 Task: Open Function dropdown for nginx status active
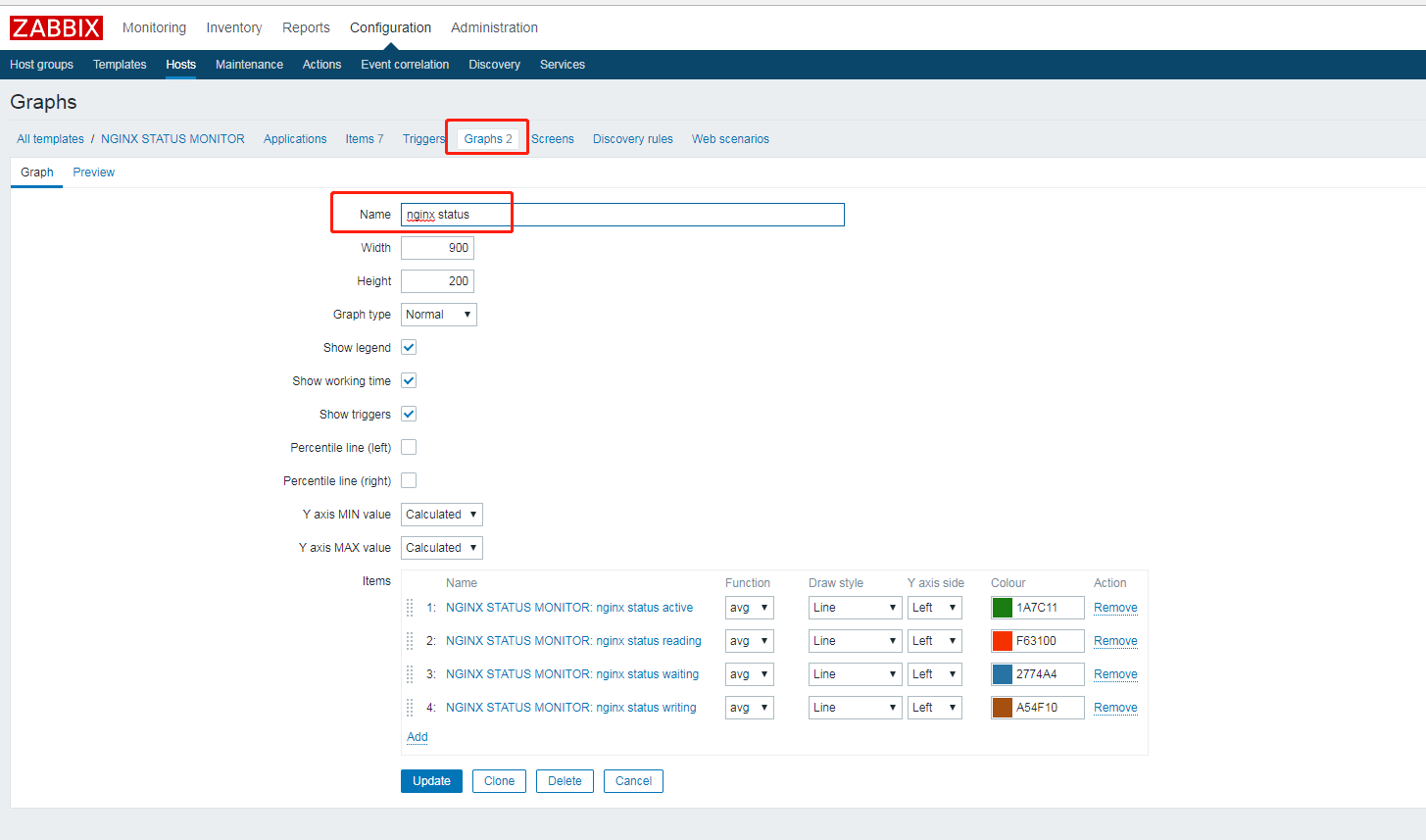[x=750, y=608]
